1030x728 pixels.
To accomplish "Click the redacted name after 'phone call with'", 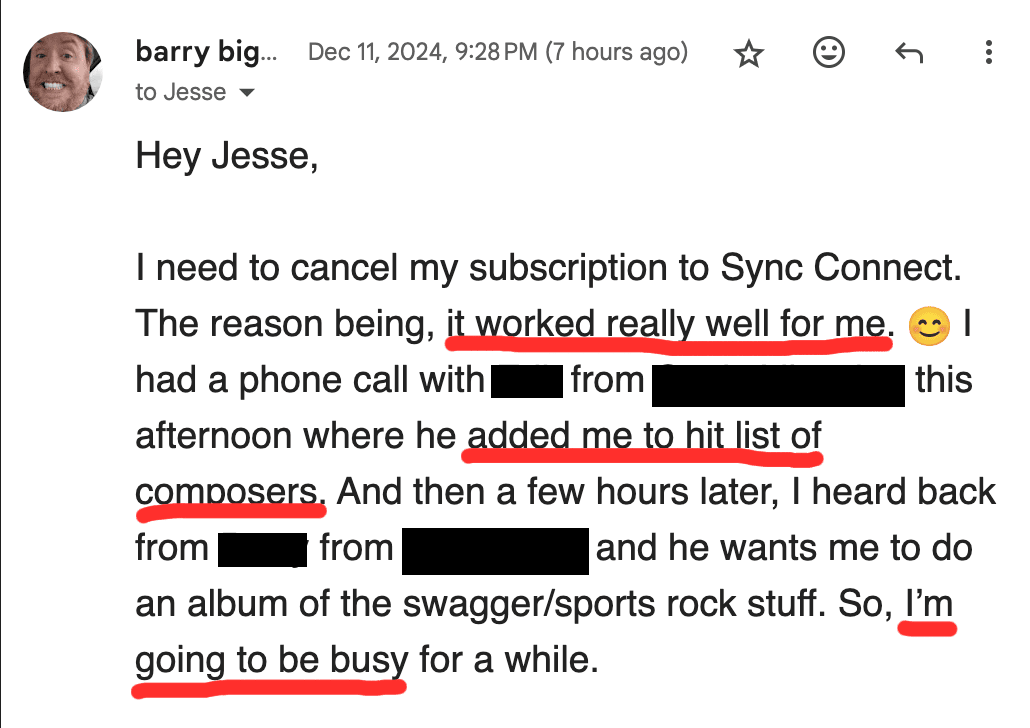I will pyautogui.click(x=527, y=381).
